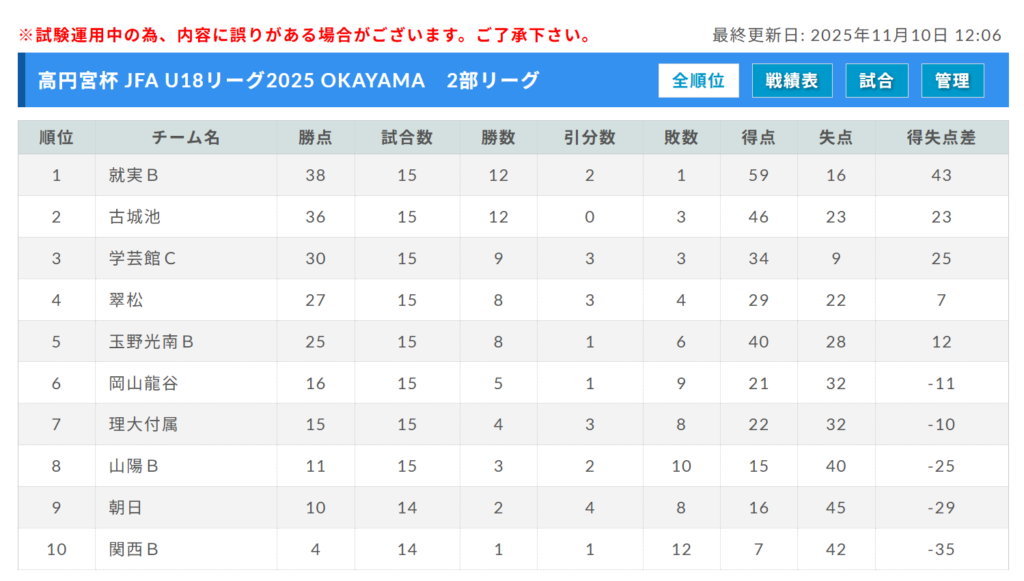The width and height of the screenshot is (1024, 581).
Task: Click team name 翠松
Action: [x=126, y=300]
